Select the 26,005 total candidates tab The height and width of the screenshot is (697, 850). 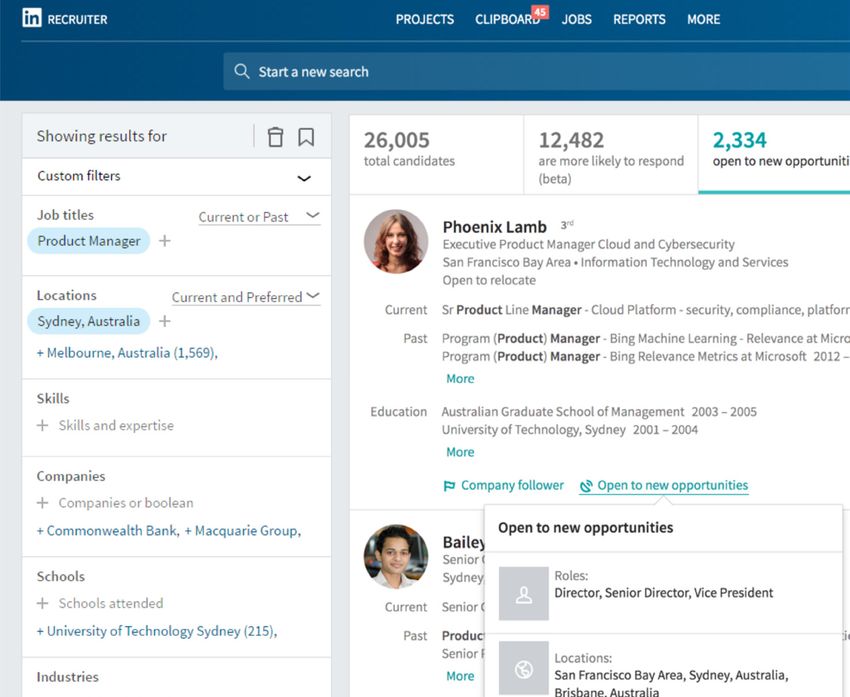tap(436, 154)
